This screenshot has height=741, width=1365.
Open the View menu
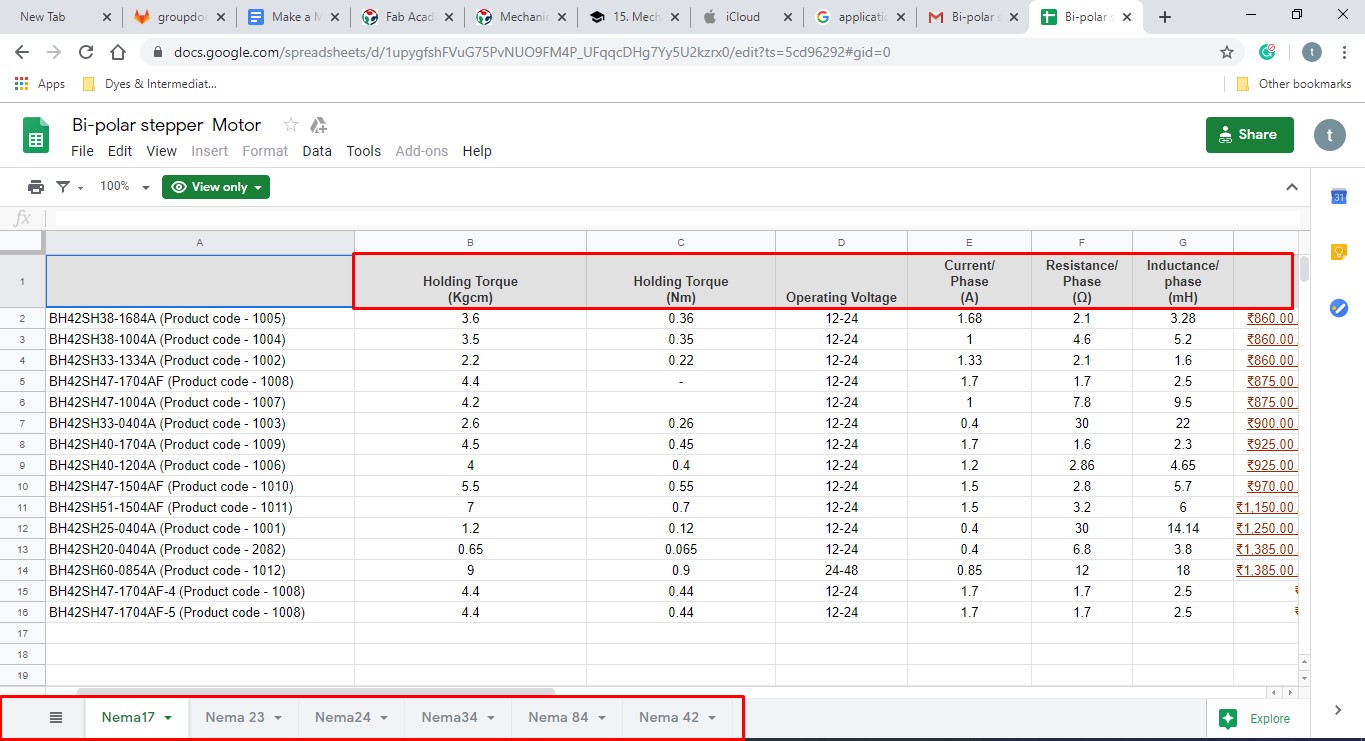(161, 151)
